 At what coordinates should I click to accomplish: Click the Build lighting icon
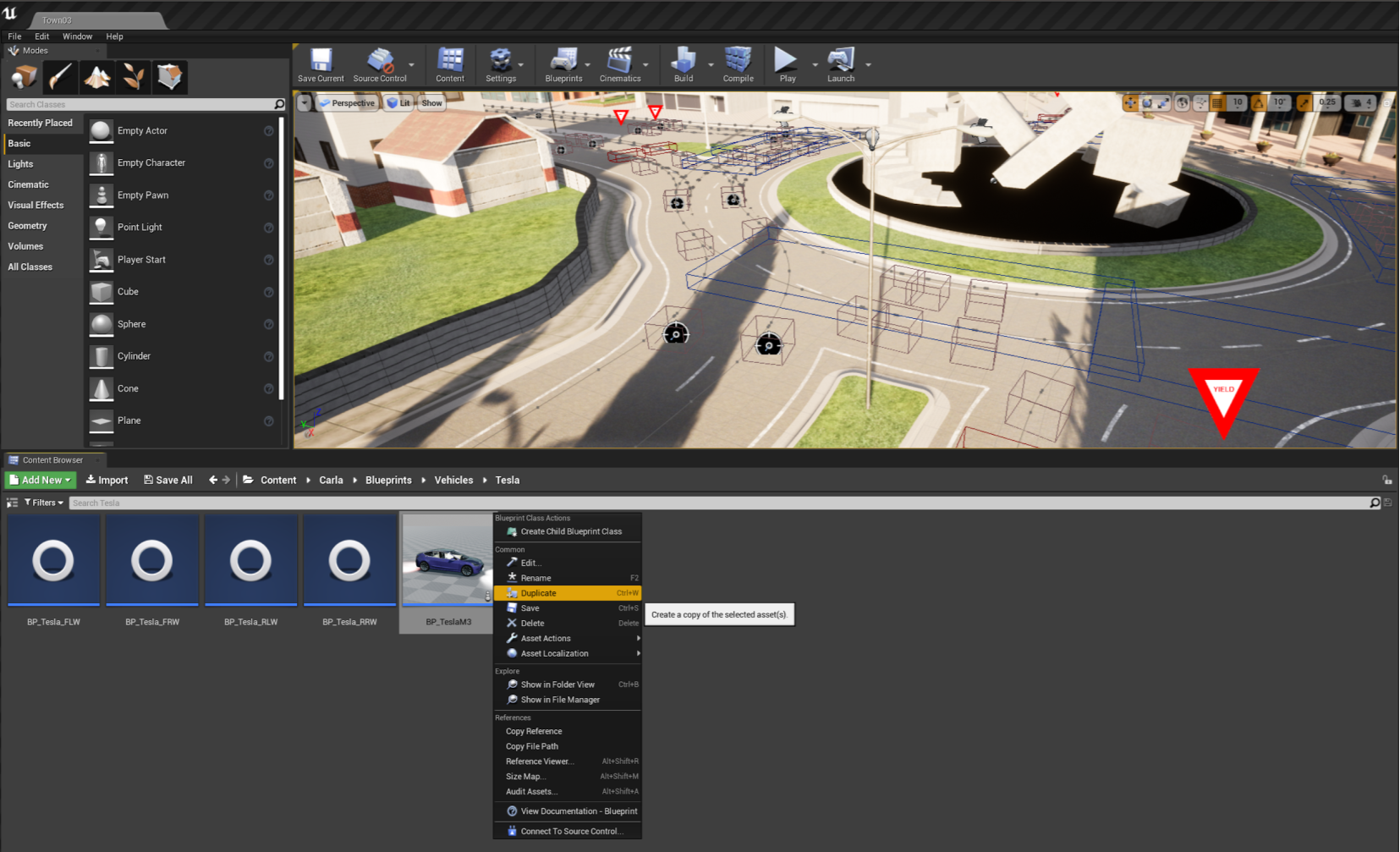click(x=684, y=65)
